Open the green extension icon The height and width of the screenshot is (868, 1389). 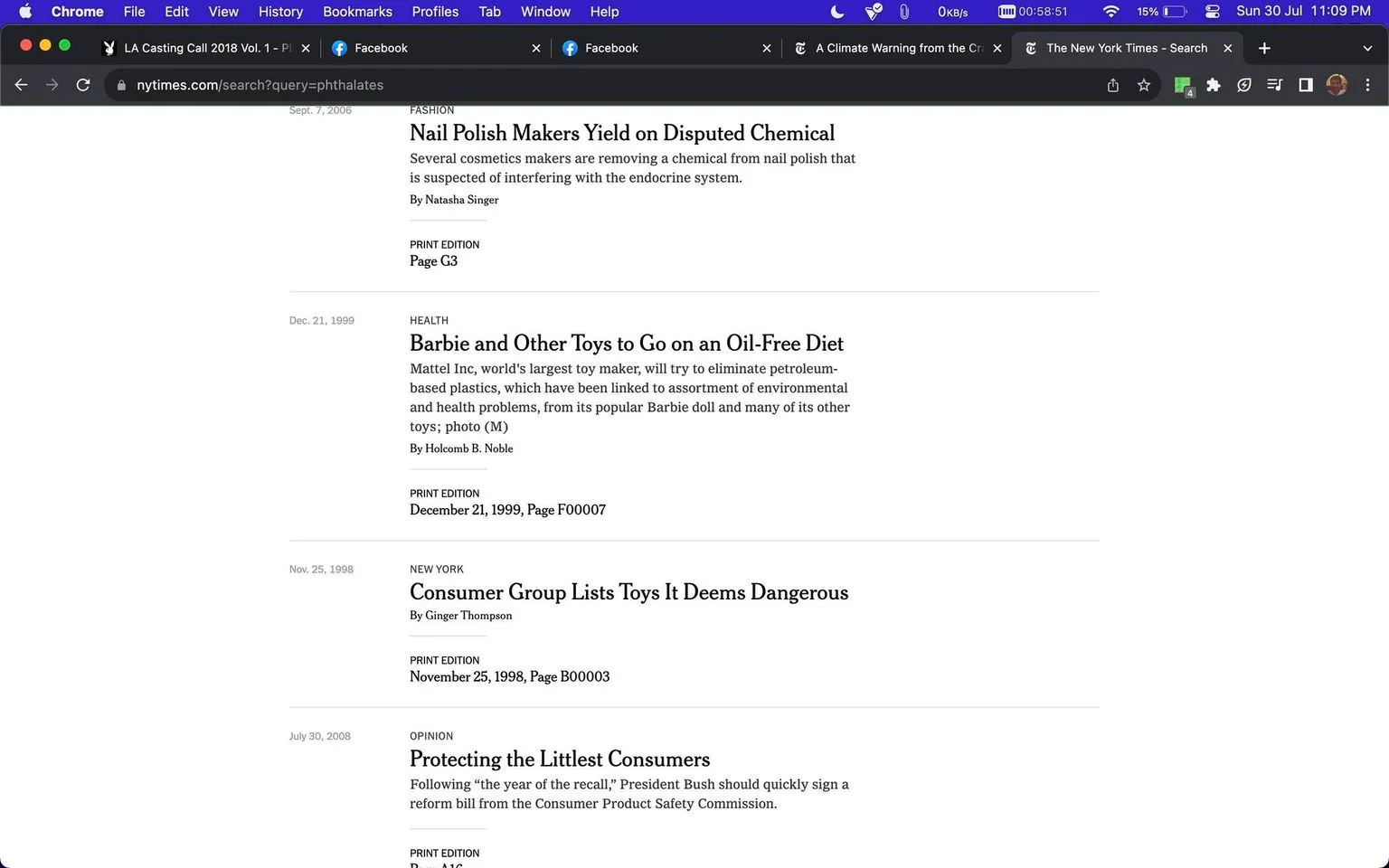[1183, 86]
